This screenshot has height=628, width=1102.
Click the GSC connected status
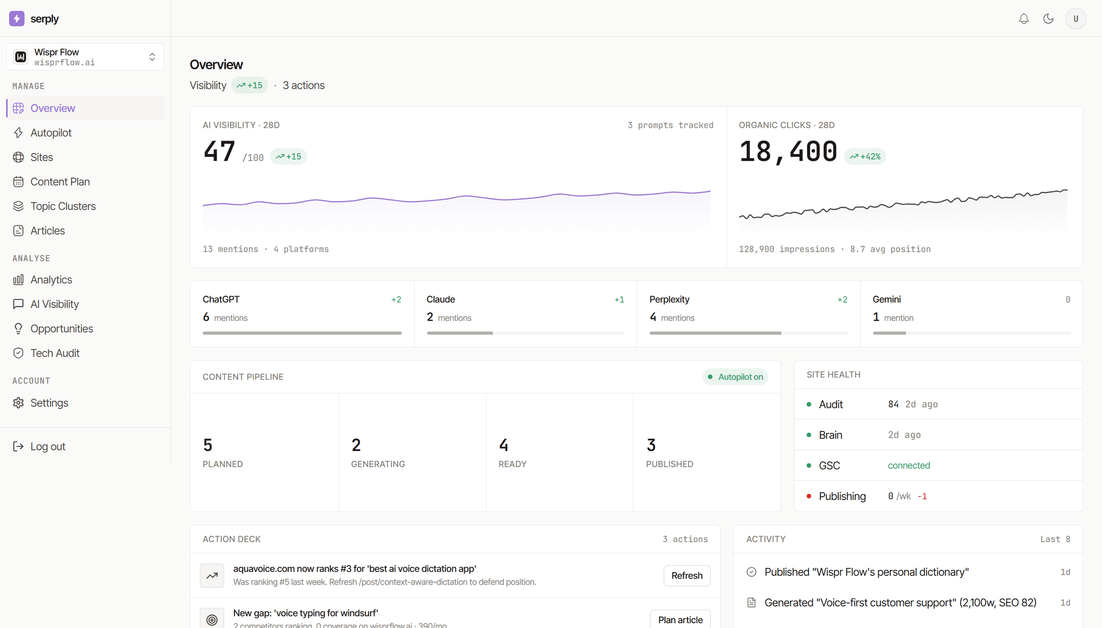tap(909, 466)
